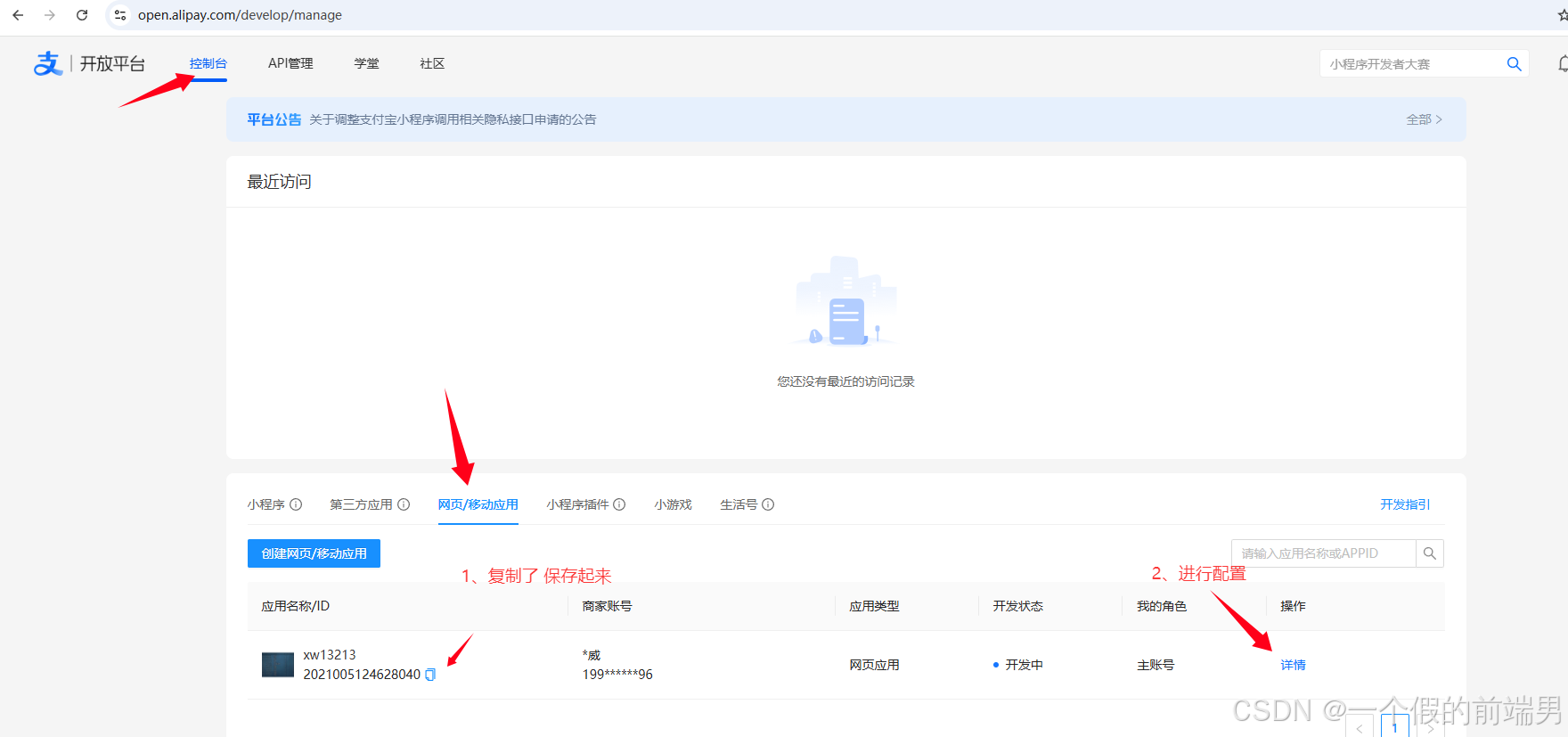Click the 主账号 role cell

click(1156, 665)
